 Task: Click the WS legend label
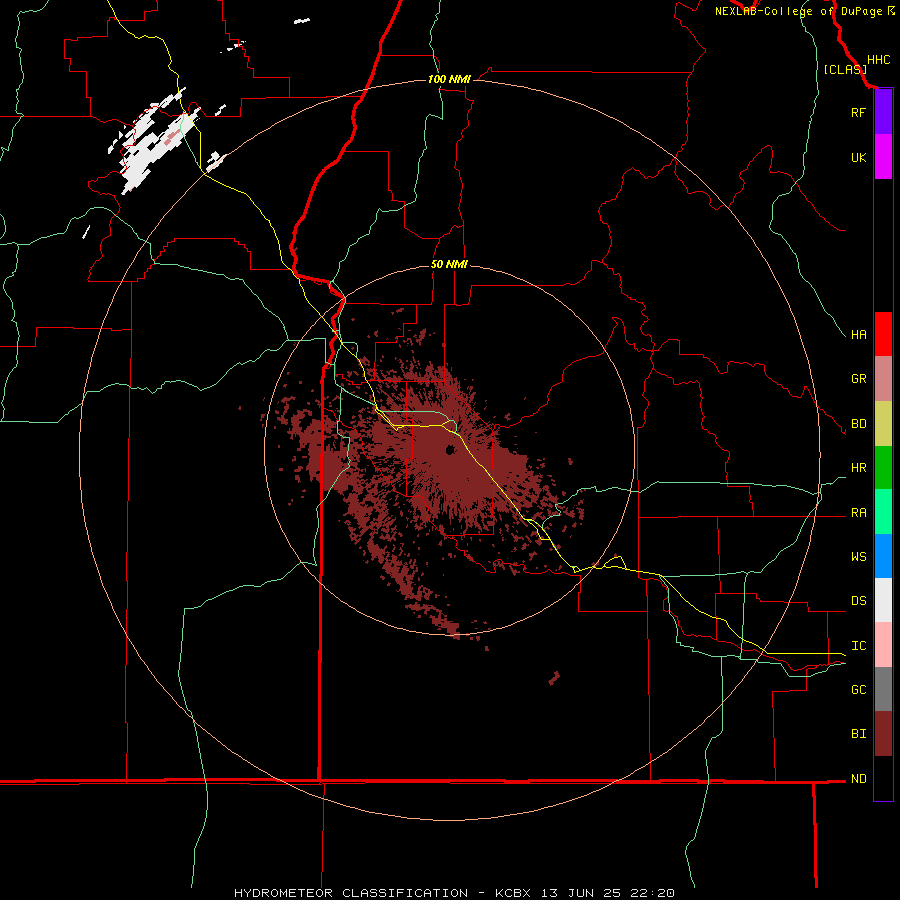click(858, 557)
